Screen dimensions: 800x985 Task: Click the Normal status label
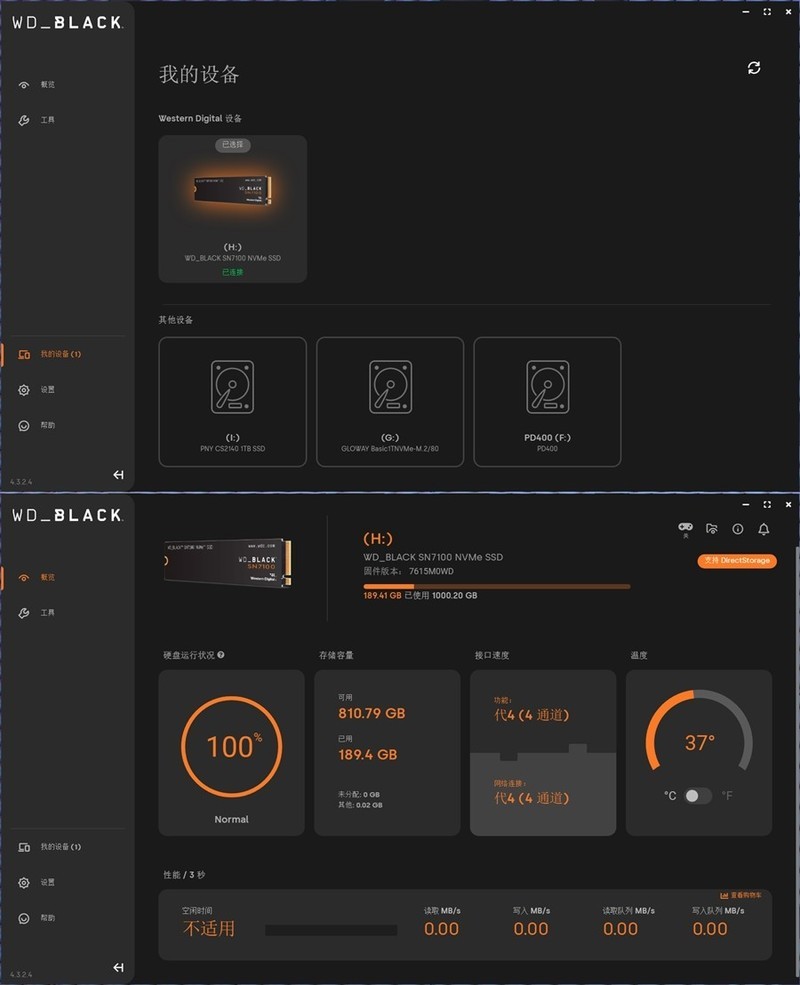tap(232, 819)
